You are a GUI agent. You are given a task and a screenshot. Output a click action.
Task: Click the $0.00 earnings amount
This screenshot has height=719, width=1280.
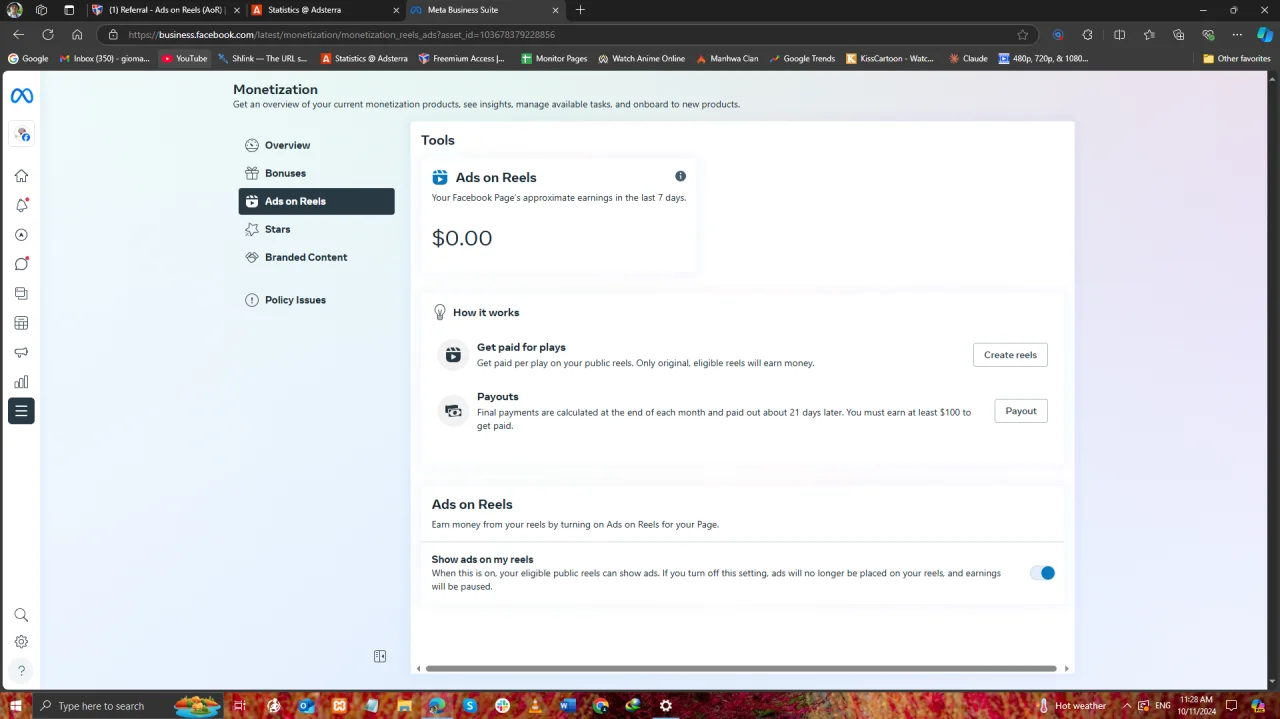(462, 238)
